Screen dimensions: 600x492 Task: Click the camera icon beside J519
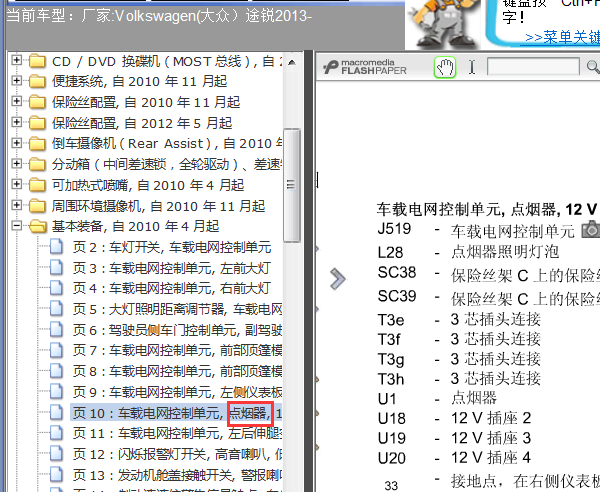tap(591, 229)
